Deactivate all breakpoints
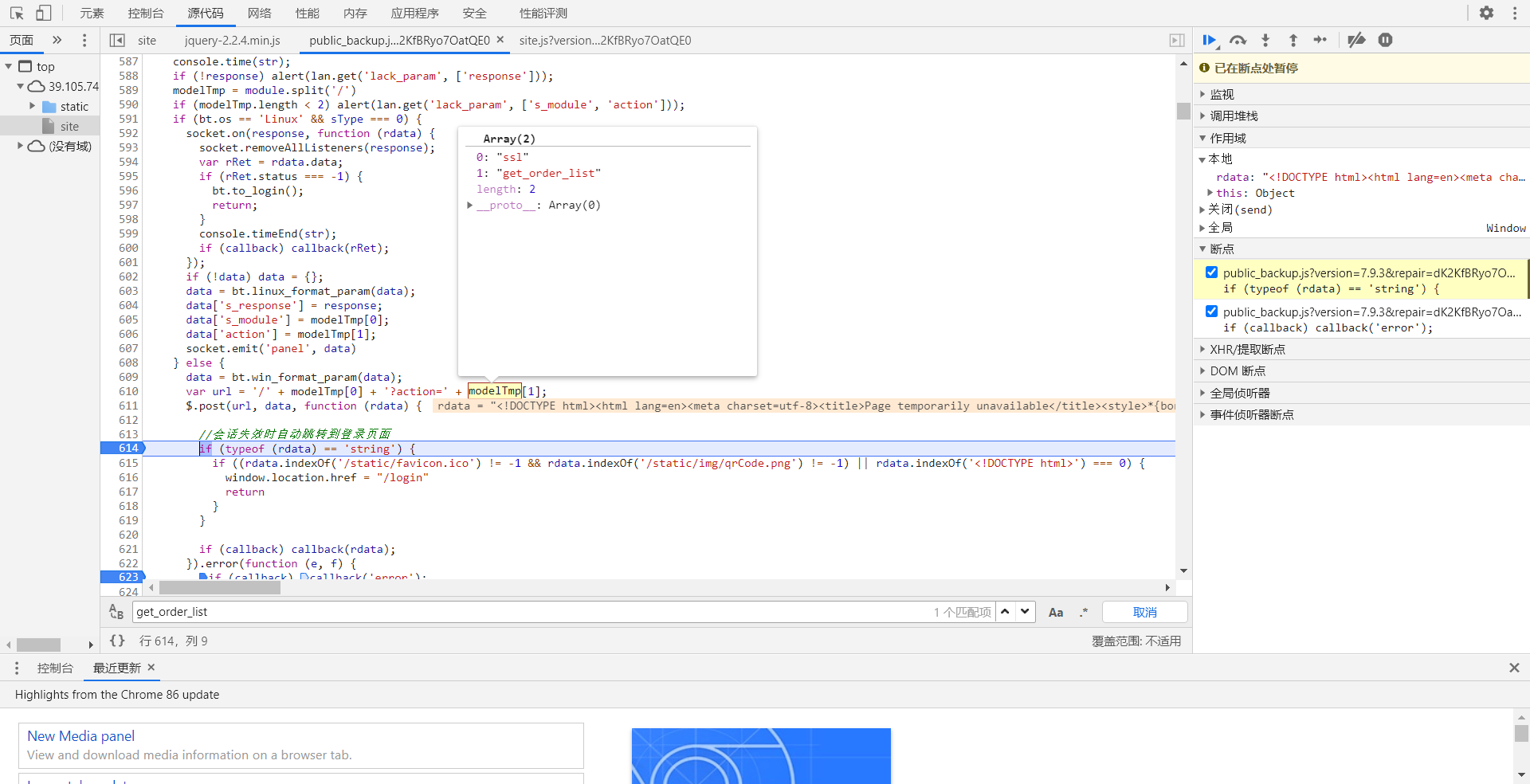The width and height of the screenshot is (1530, 784). 1356,40
